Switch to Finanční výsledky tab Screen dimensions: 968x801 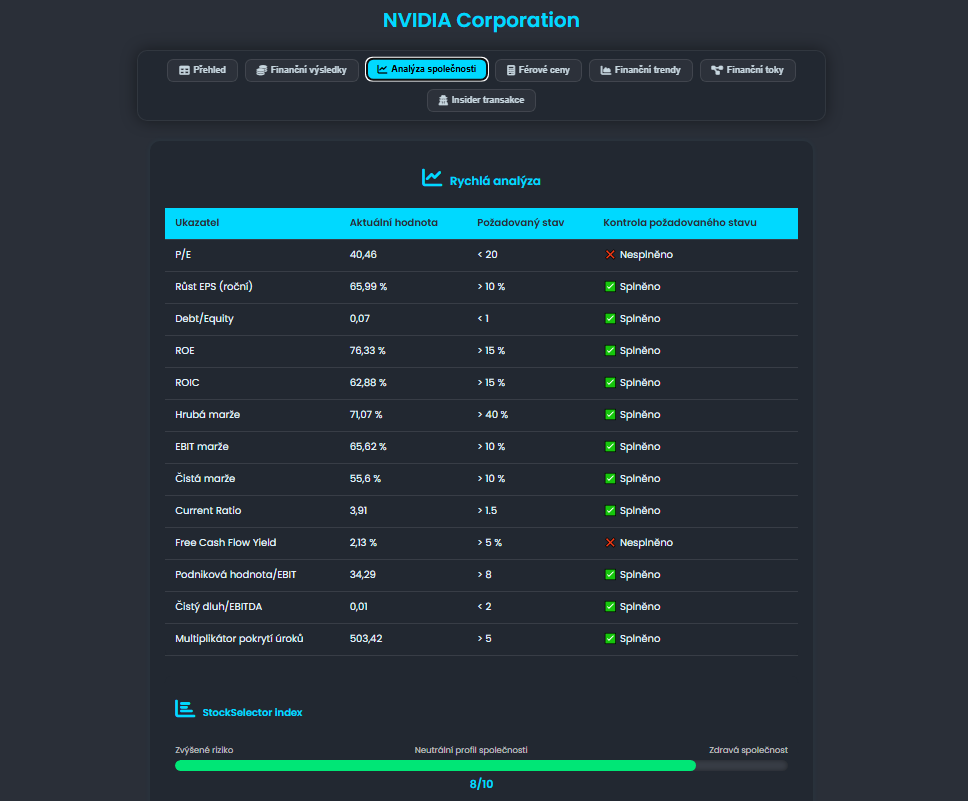tap(302, 70)
